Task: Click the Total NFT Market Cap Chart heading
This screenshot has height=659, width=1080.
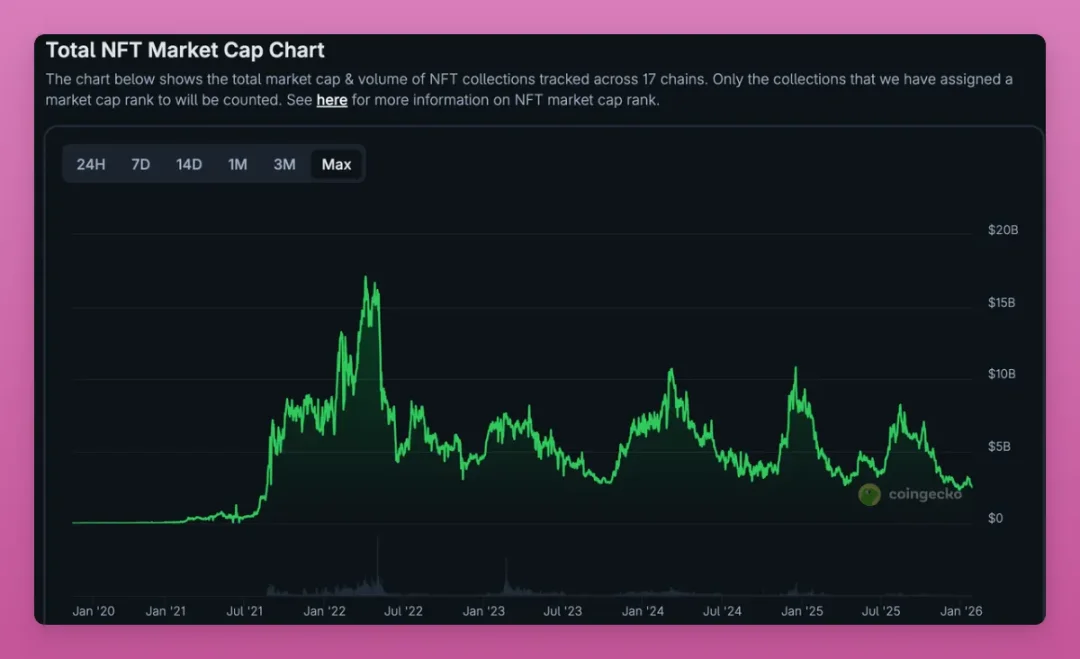Action: pyautogui.click(x=185, y=50)
